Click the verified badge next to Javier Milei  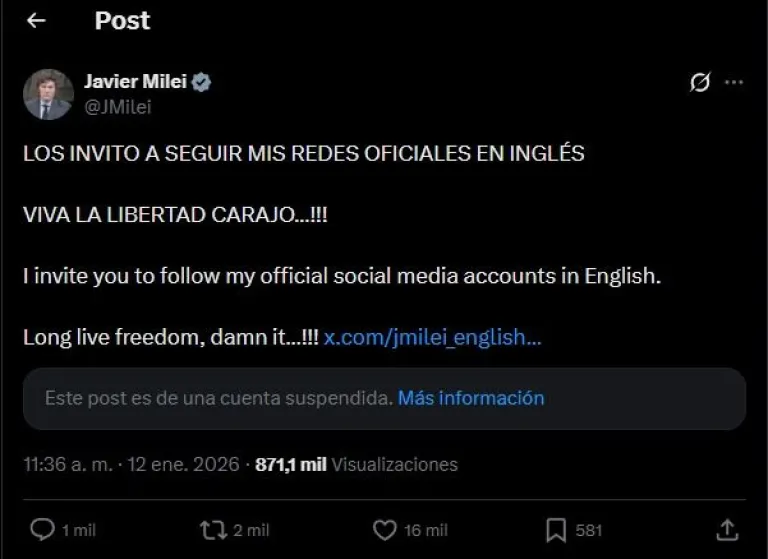202,83
